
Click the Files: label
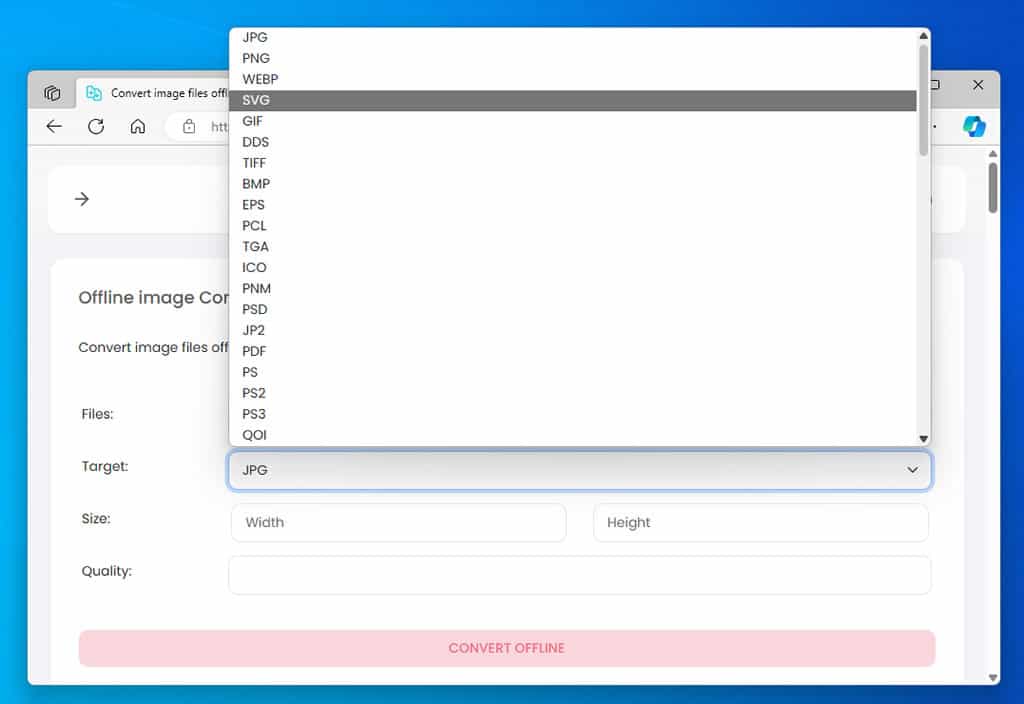click(97, 414)
